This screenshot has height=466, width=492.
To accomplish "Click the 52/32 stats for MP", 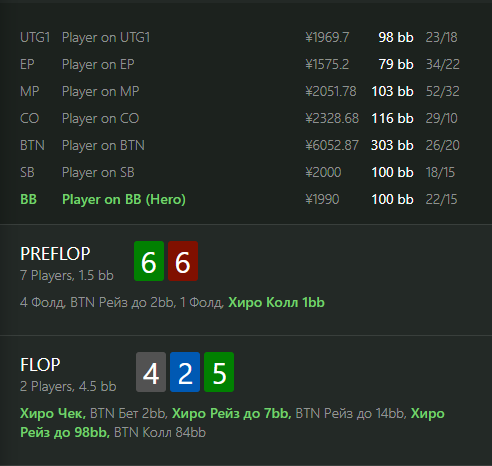I will point(443,91).
